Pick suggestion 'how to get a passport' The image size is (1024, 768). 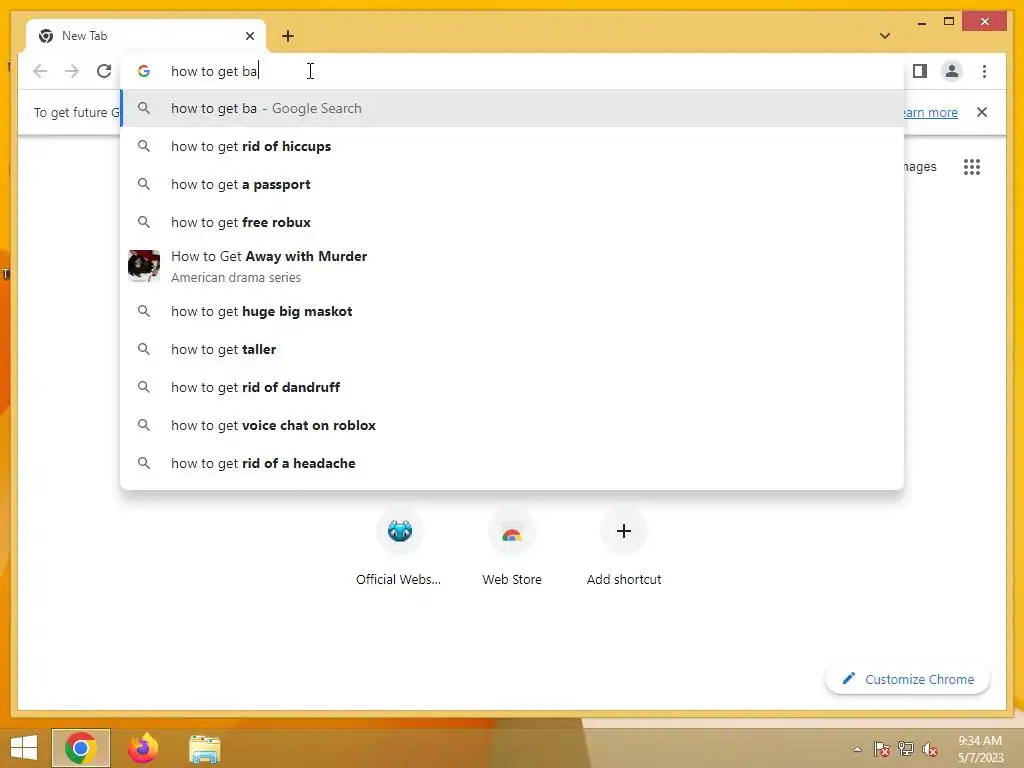pos(513,184)
